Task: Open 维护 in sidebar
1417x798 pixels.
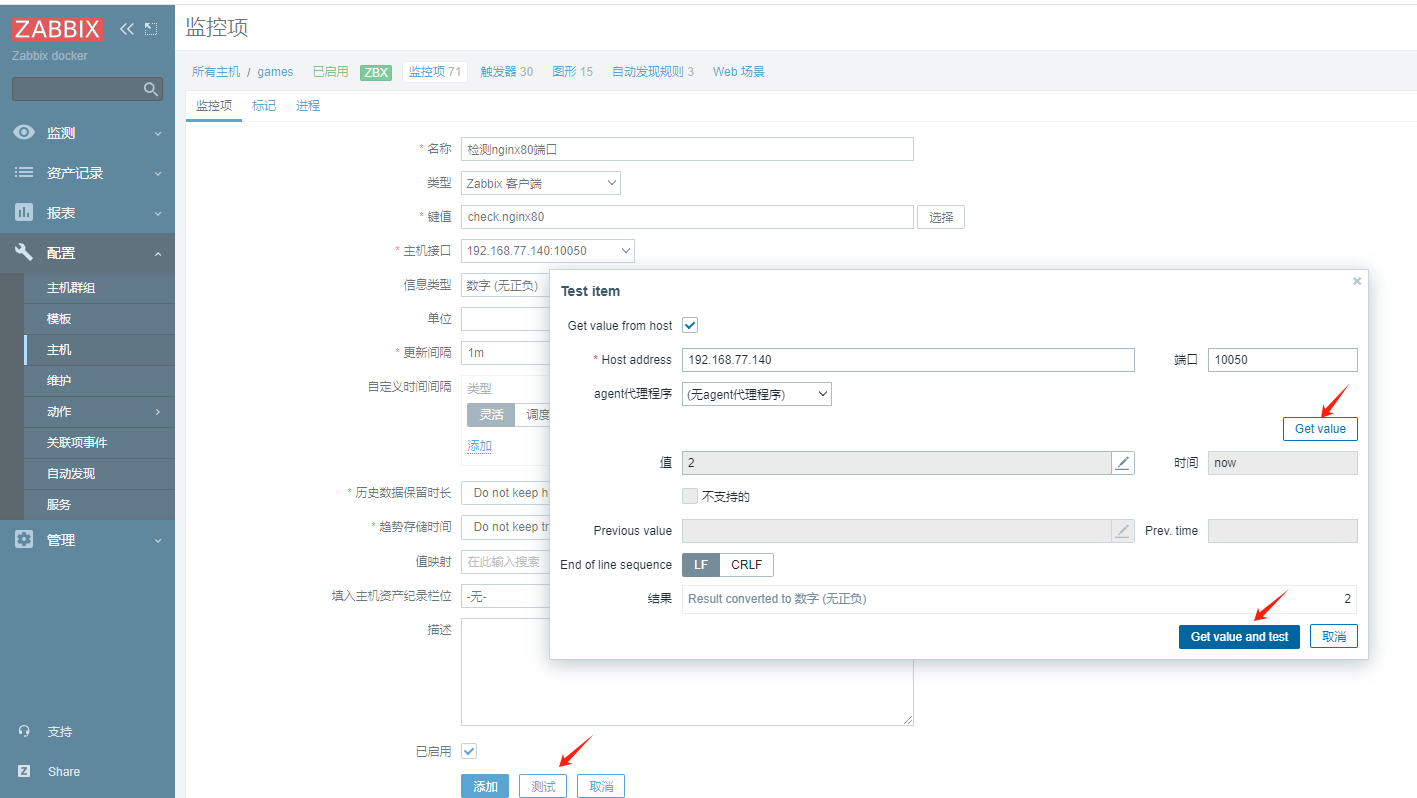Action: pos(99,381)
